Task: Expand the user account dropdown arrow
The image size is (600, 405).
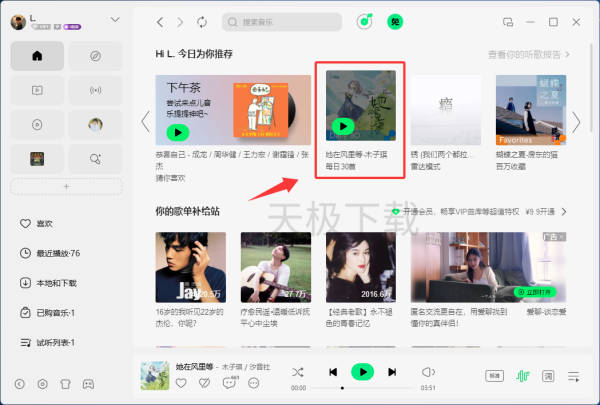Action: coord(115,19)
